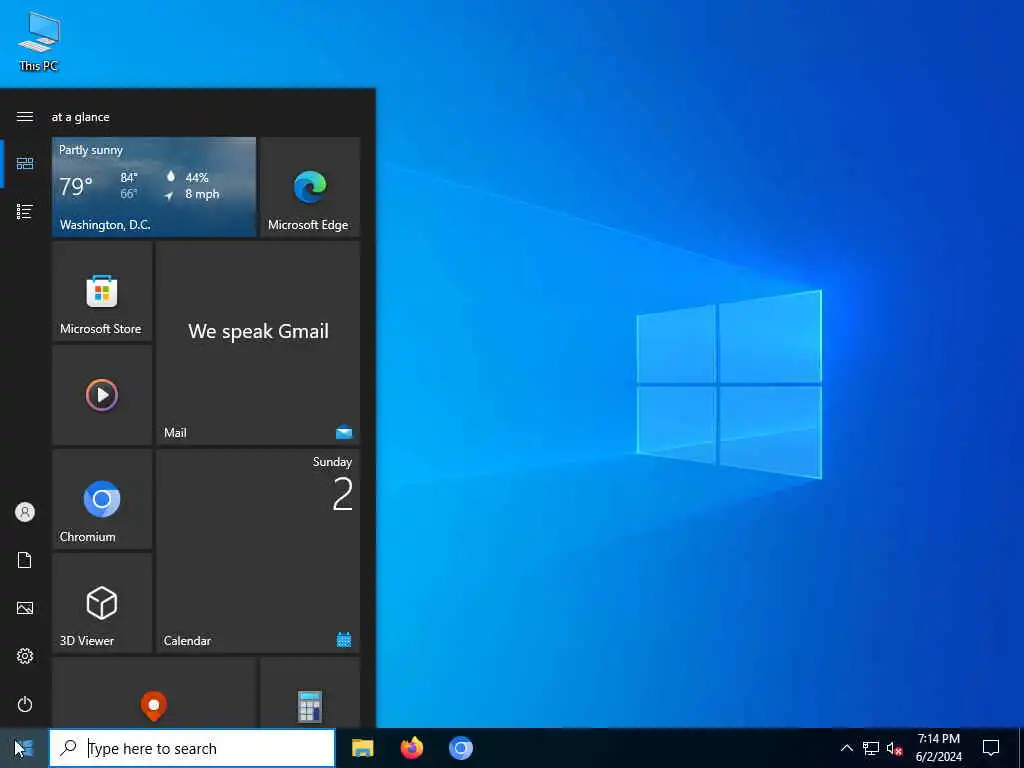Viewport: 1024px width, 768px height.
Task: Expand the Start menu hamburger button
Action: point(25,116)
